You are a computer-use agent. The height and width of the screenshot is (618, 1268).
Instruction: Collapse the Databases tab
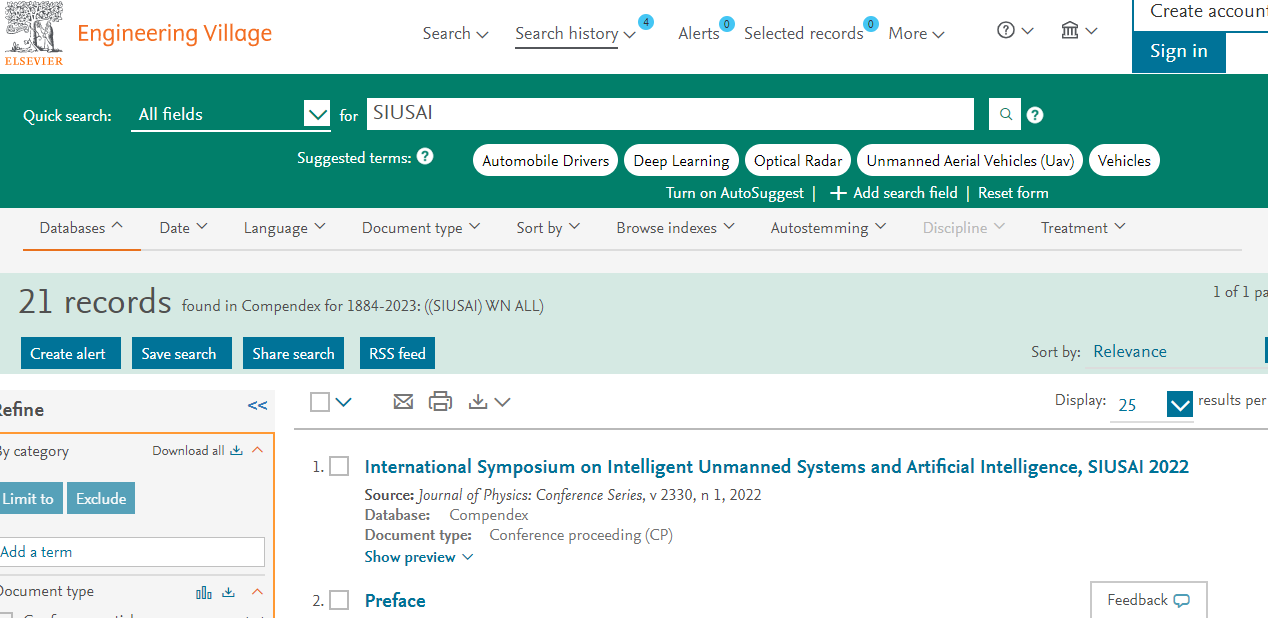click(x=82, y=228)
